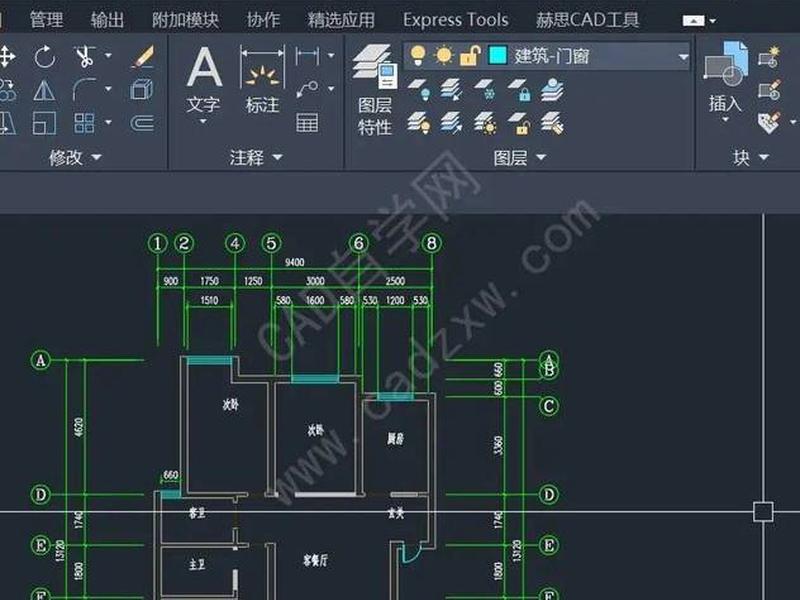The image size is (800, 600).
Task: Expand the 注释 panel
Action: [x=256, y=157]
